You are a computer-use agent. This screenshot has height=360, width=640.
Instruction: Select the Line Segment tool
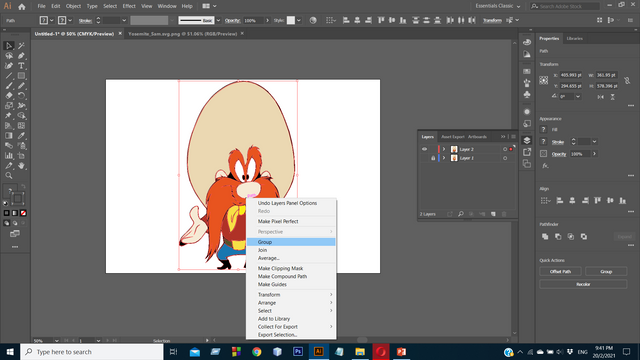pos(9,76)
